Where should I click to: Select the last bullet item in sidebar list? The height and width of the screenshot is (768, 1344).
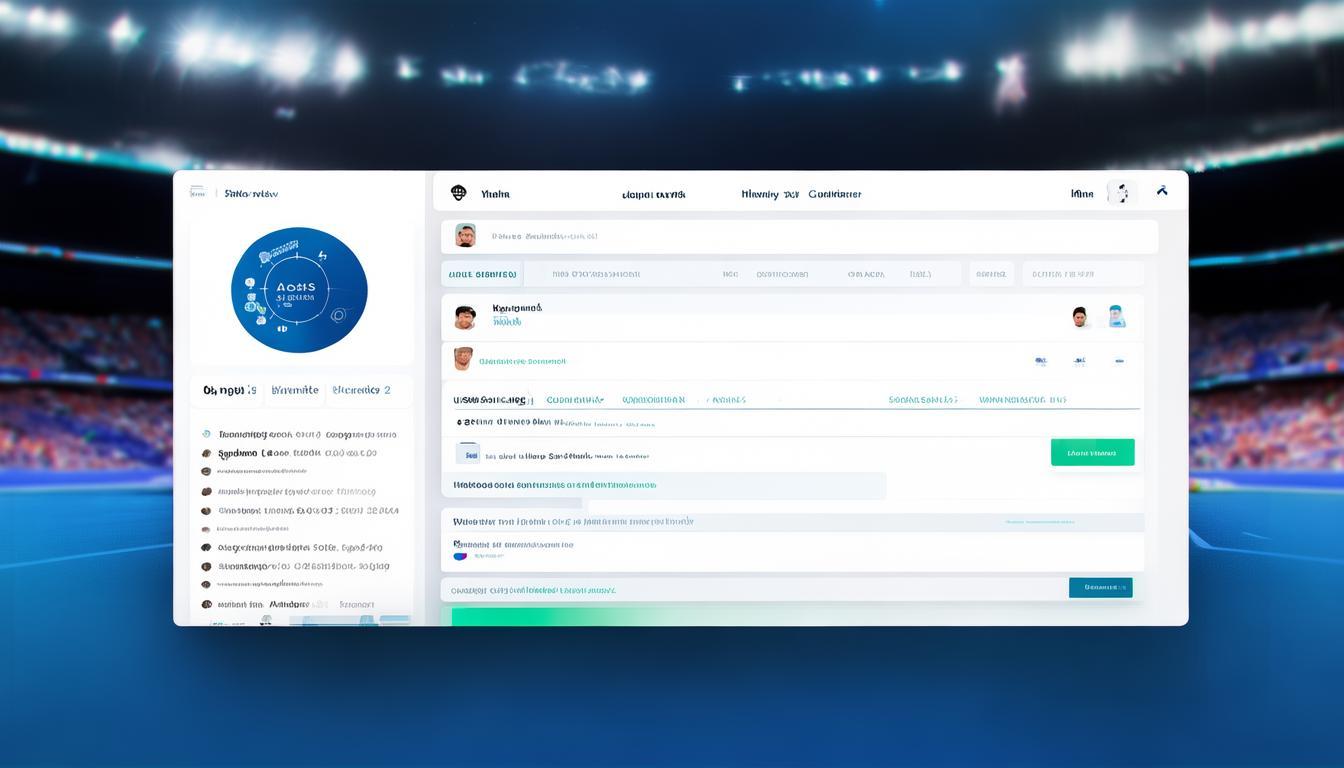tap(206, 604)
